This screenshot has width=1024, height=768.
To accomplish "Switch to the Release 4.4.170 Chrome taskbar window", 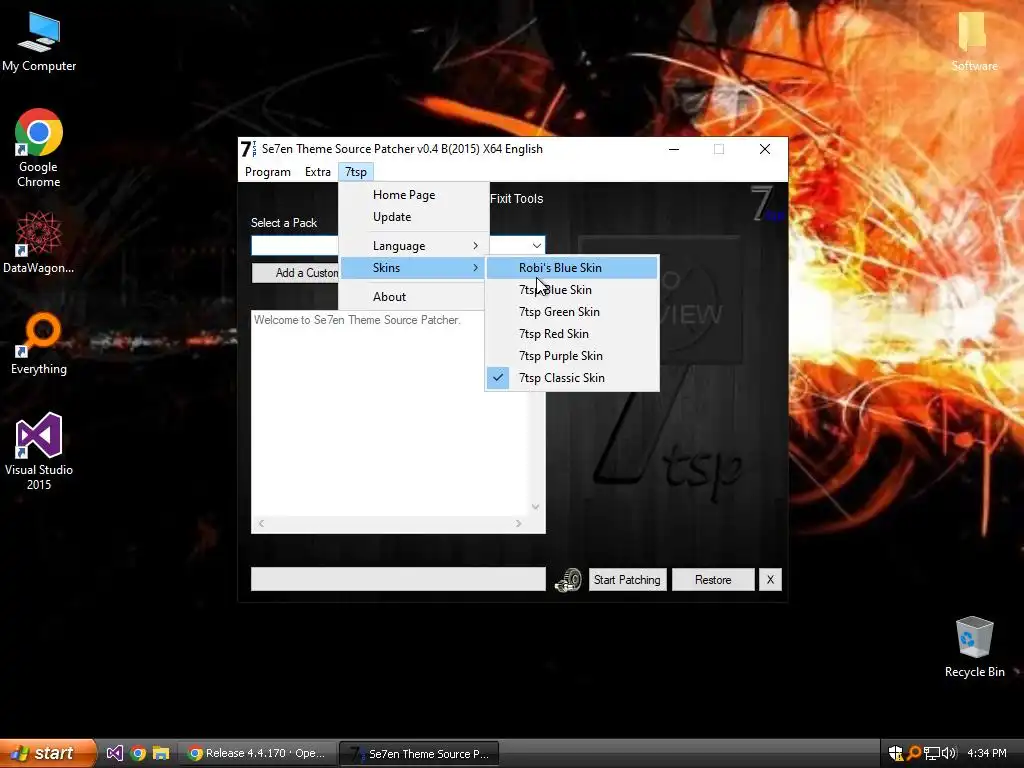I will tap(257, 753).
